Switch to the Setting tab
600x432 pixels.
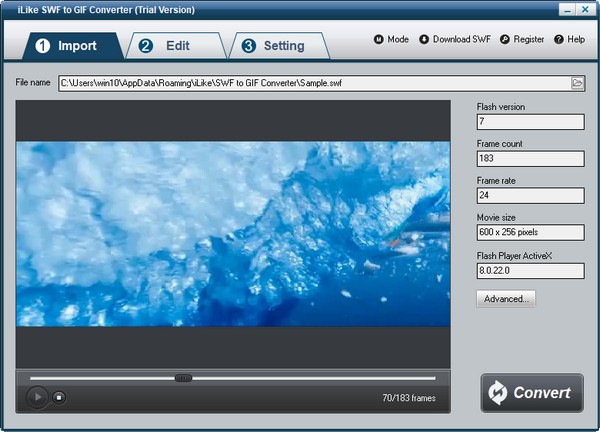coord(280,46)
